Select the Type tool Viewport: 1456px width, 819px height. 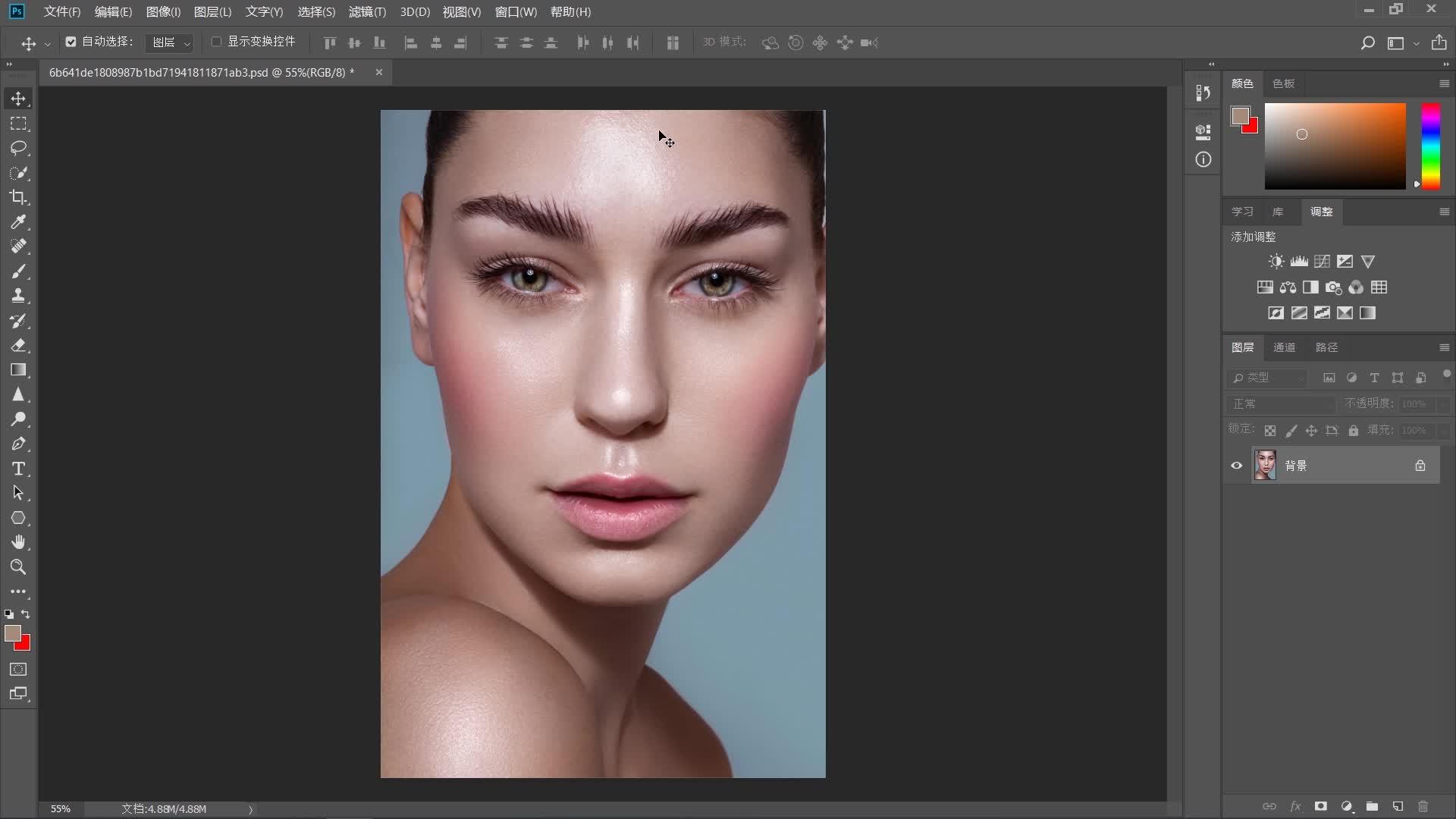[18, 469]
